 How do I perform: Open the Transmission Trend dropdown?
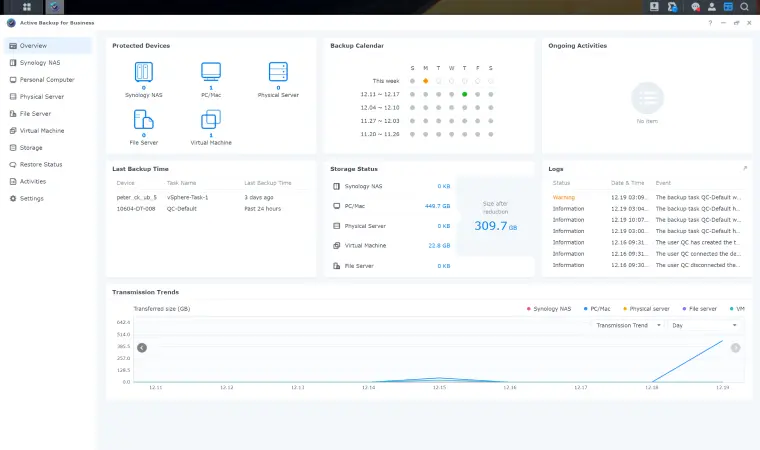[628, 325]
